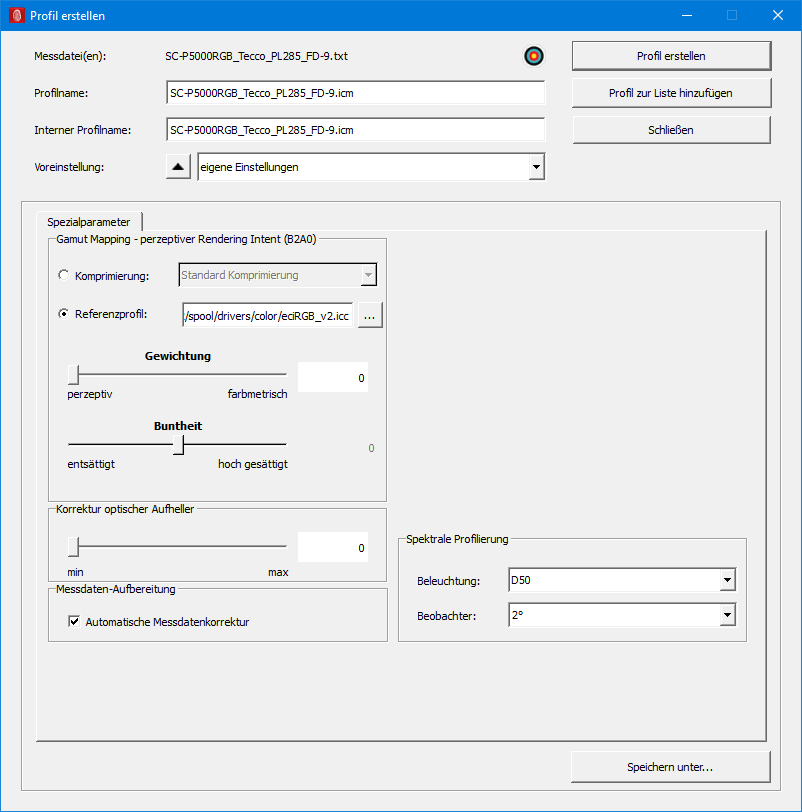Toggle Automatische Messdatenkorrektur checkbox
The width and height of the screenshot is (802, 812).
(74, 622)
